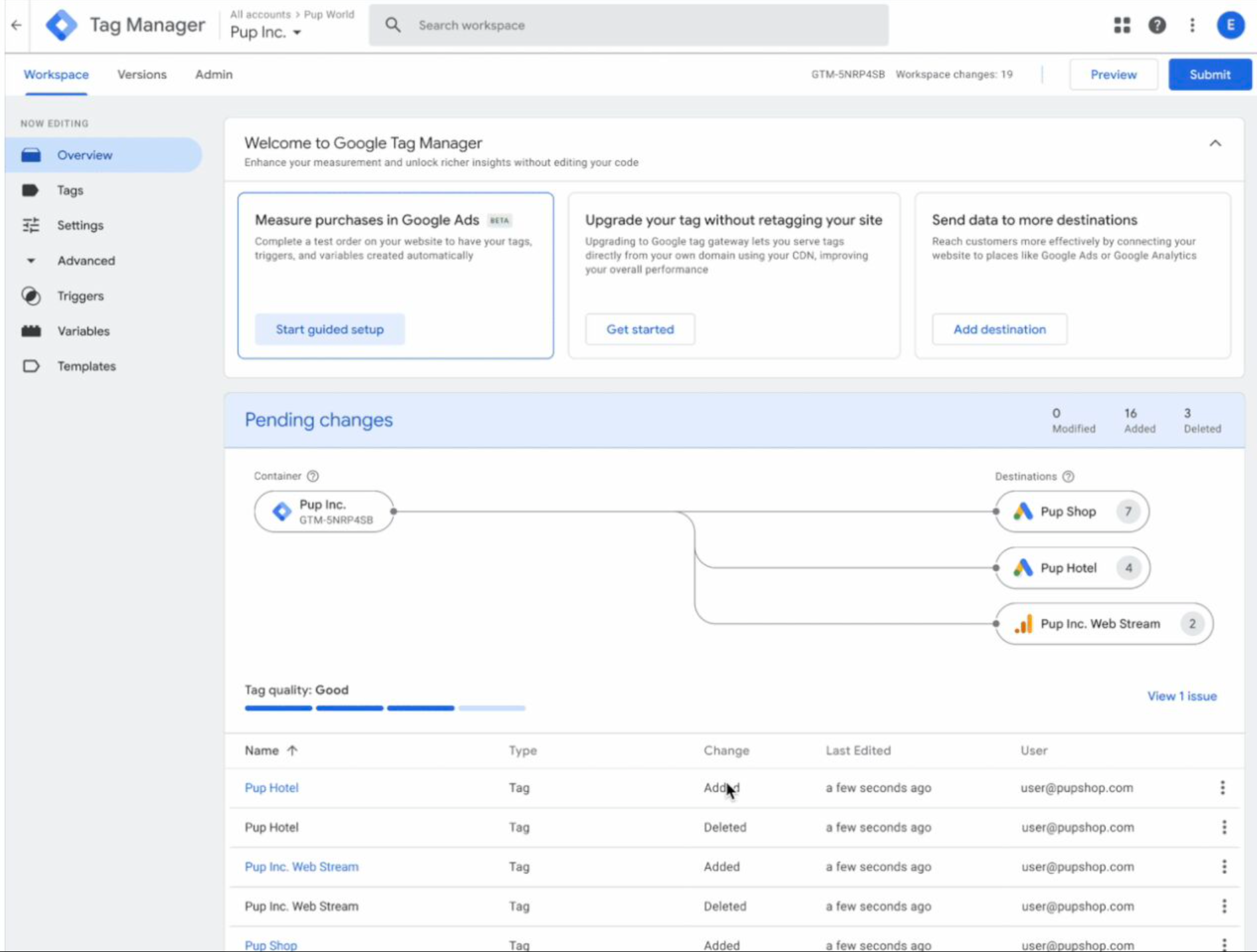Click the Overview sidebar icon
This screenshot has width=1257, height=952.
[x=31, y=155]
